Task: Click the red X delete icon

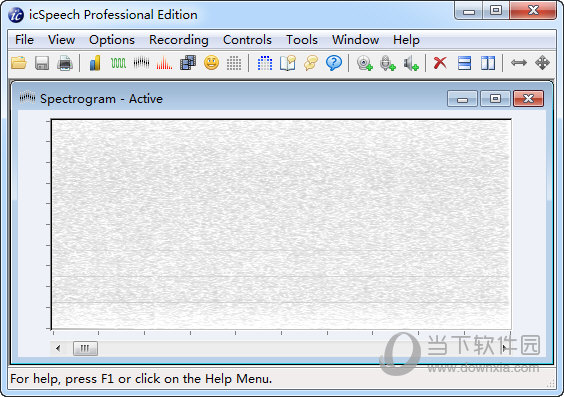Action: pyautogui.click(x=440, y=63)
